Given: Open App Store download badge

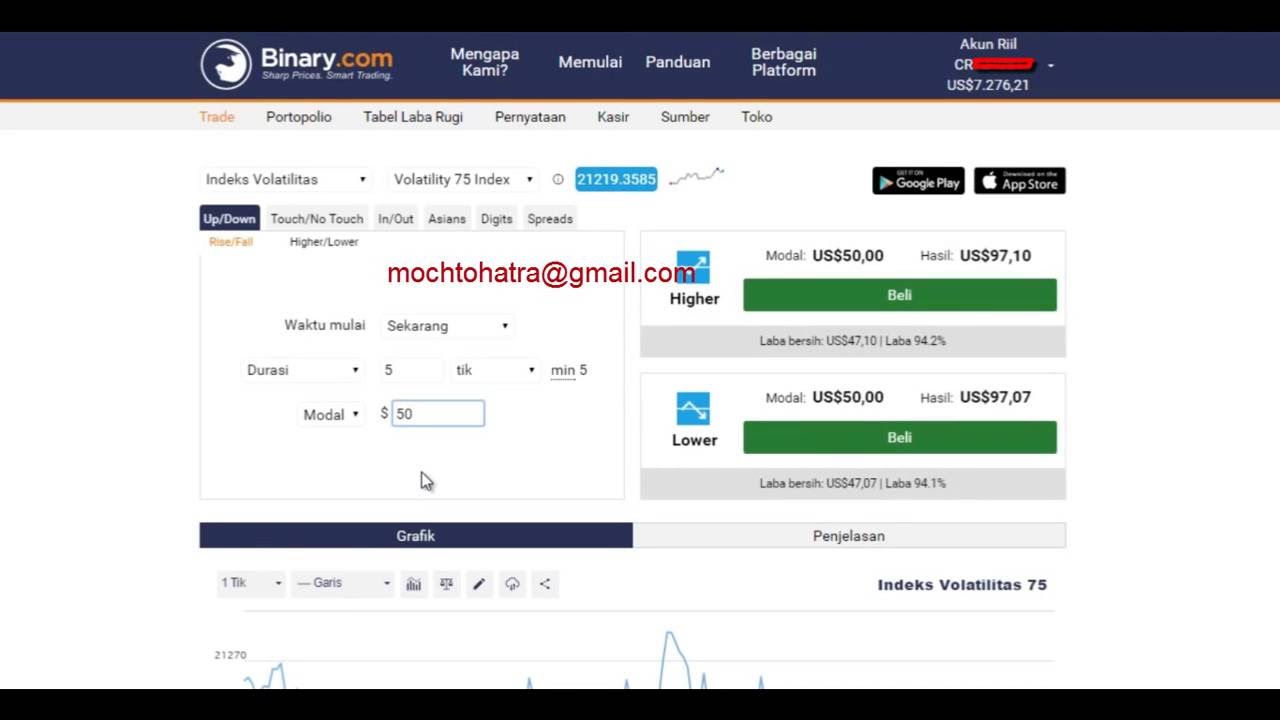Looking at the screenshot, I should point(1020,181).
